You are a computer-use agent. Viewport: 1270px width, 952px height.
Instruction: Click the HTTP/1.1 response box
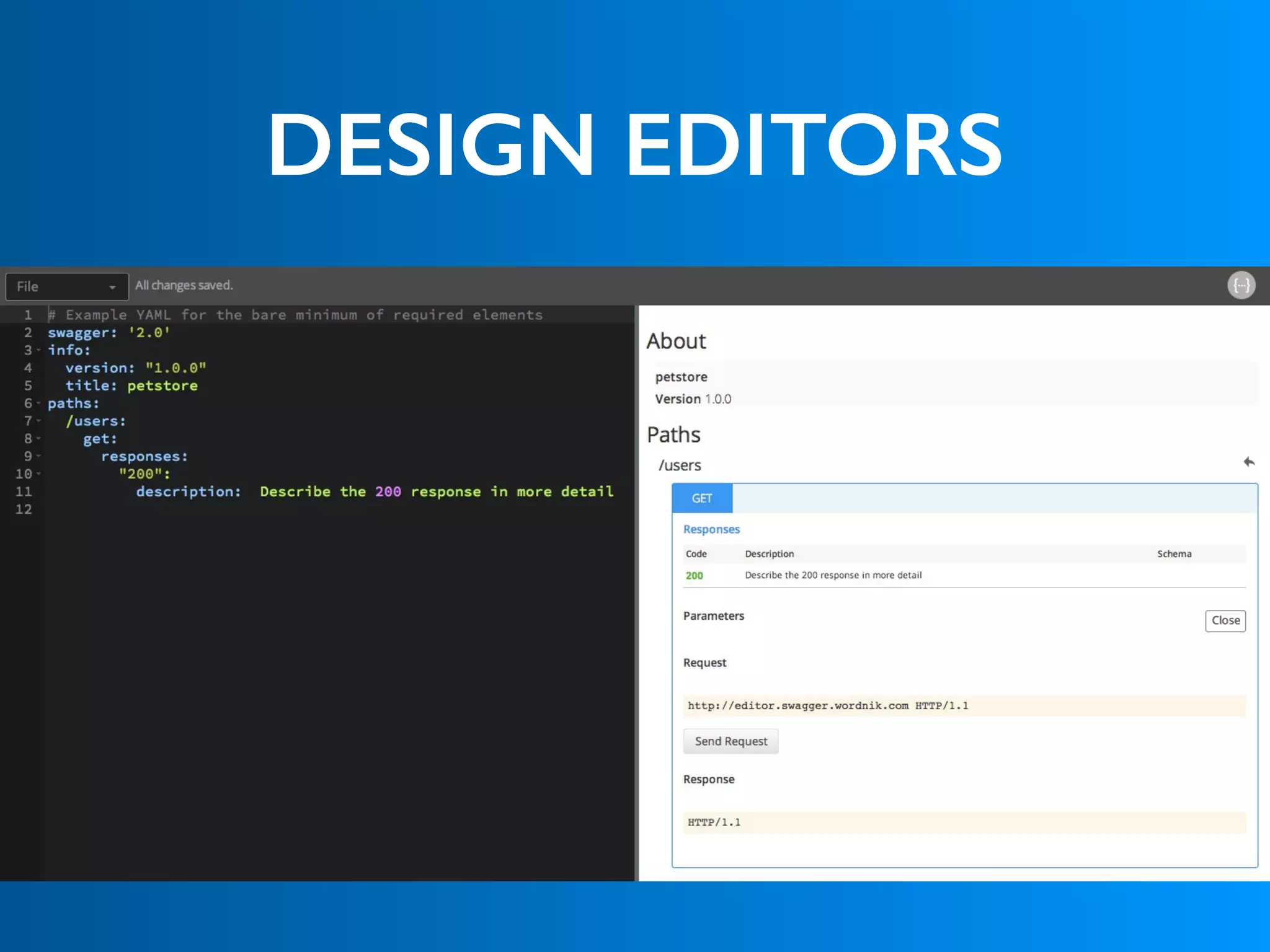964,822
